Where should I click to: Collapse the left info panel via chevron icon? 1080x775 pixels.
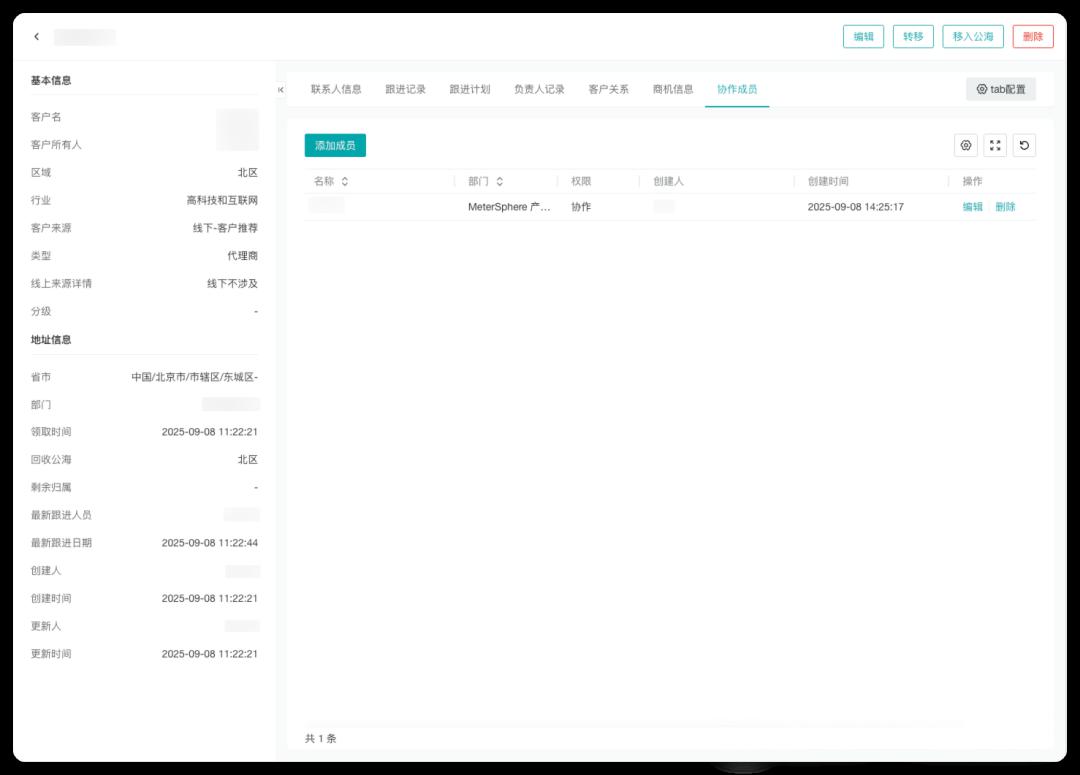pos(283,89)
